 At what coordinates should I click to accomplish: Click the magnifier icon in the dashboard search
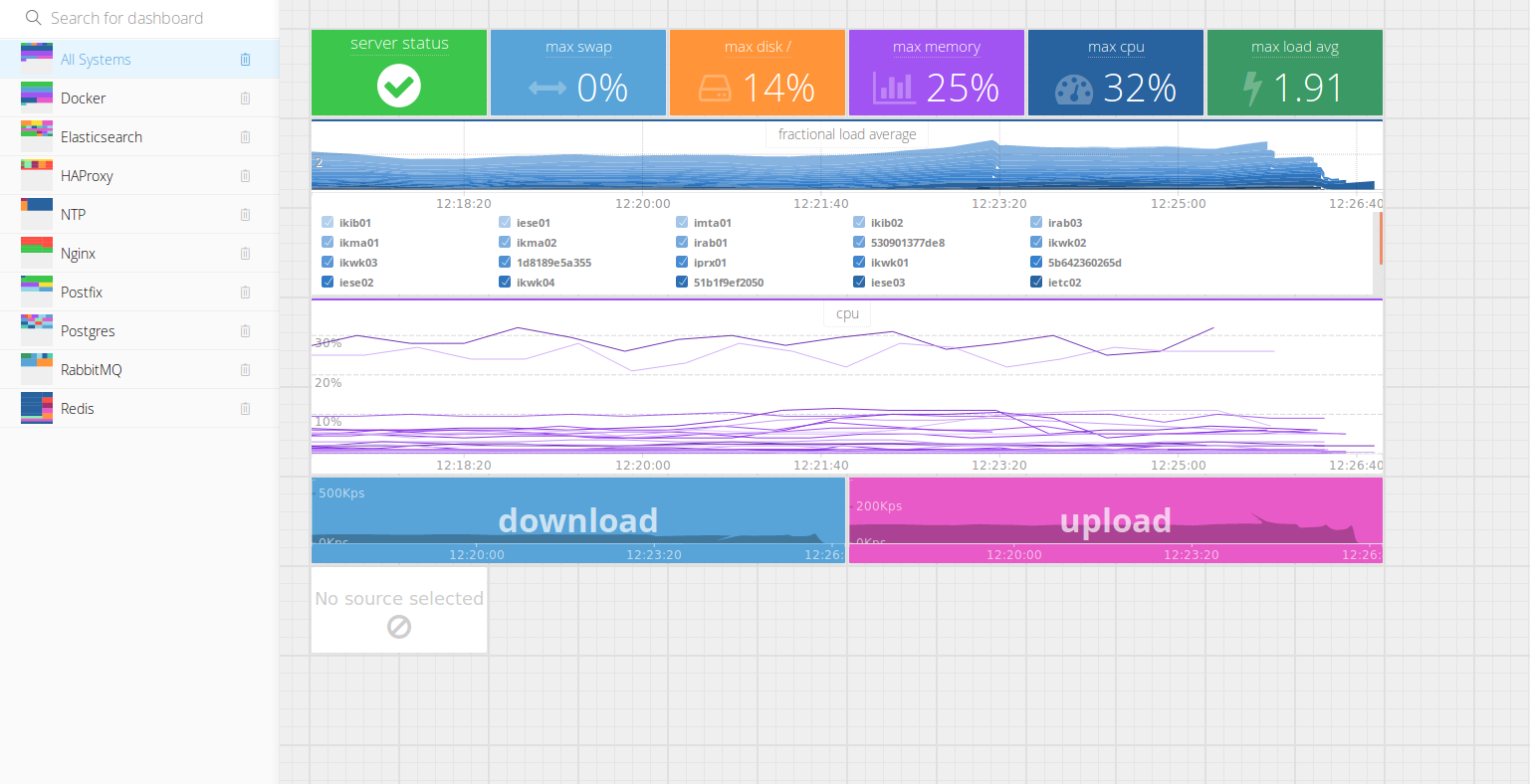(x=33, y=18)
